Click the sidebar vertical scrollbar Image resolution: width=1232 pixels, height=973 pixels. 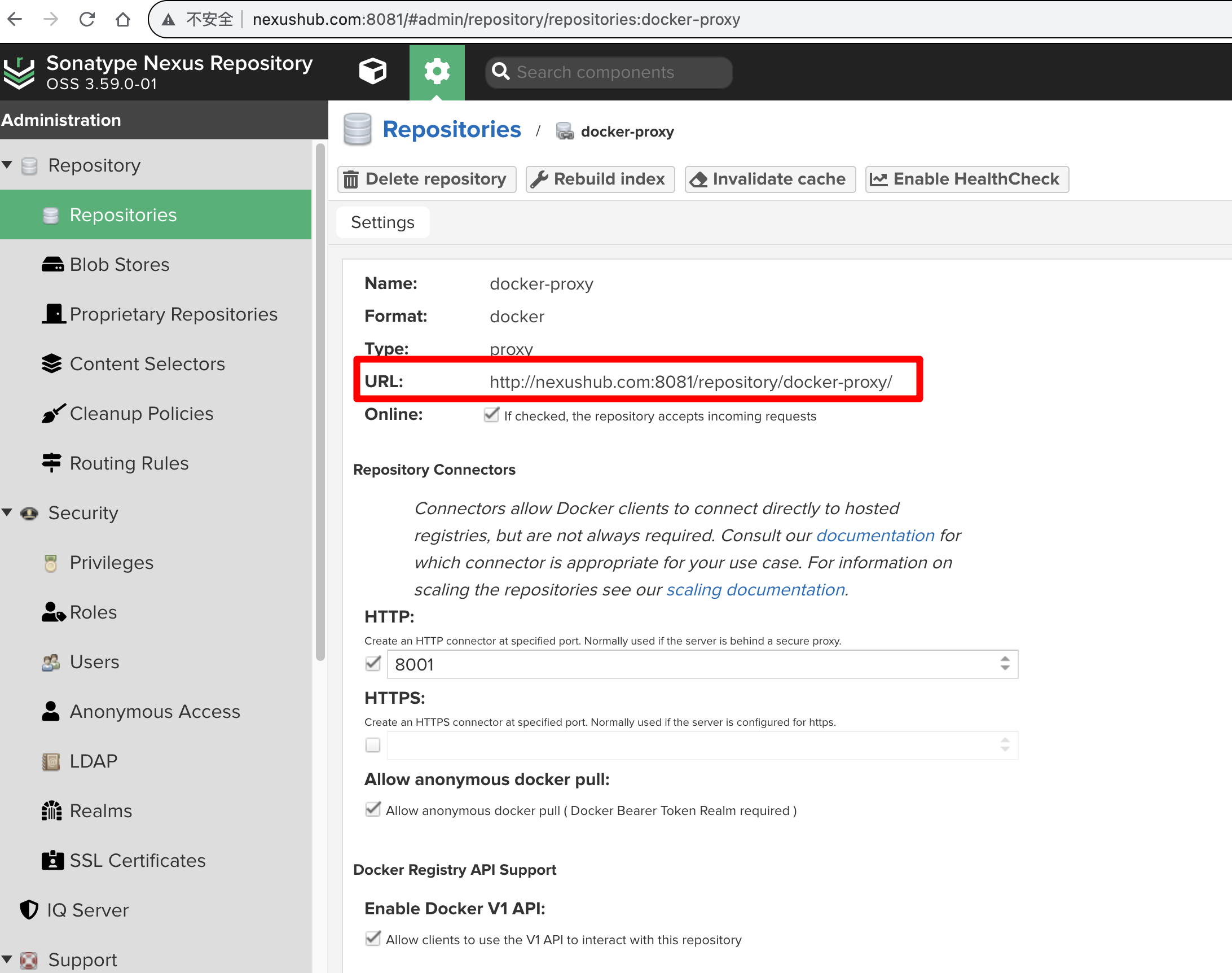point(320,402)
